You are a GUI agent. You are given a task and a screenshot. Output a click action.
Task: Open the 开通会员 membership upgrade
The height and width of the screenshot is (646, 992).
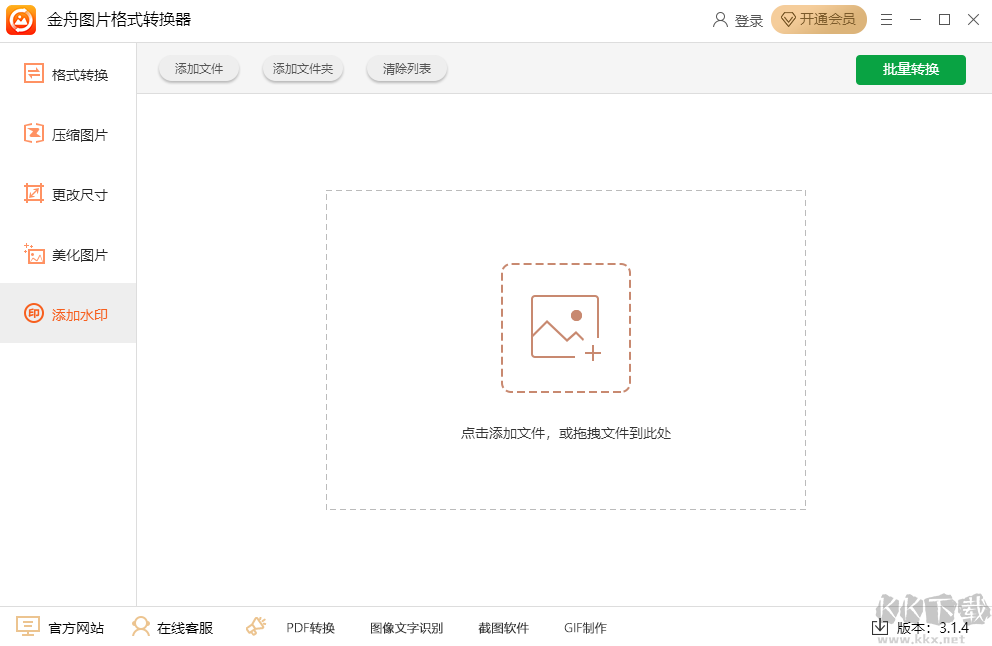(819, 19)
